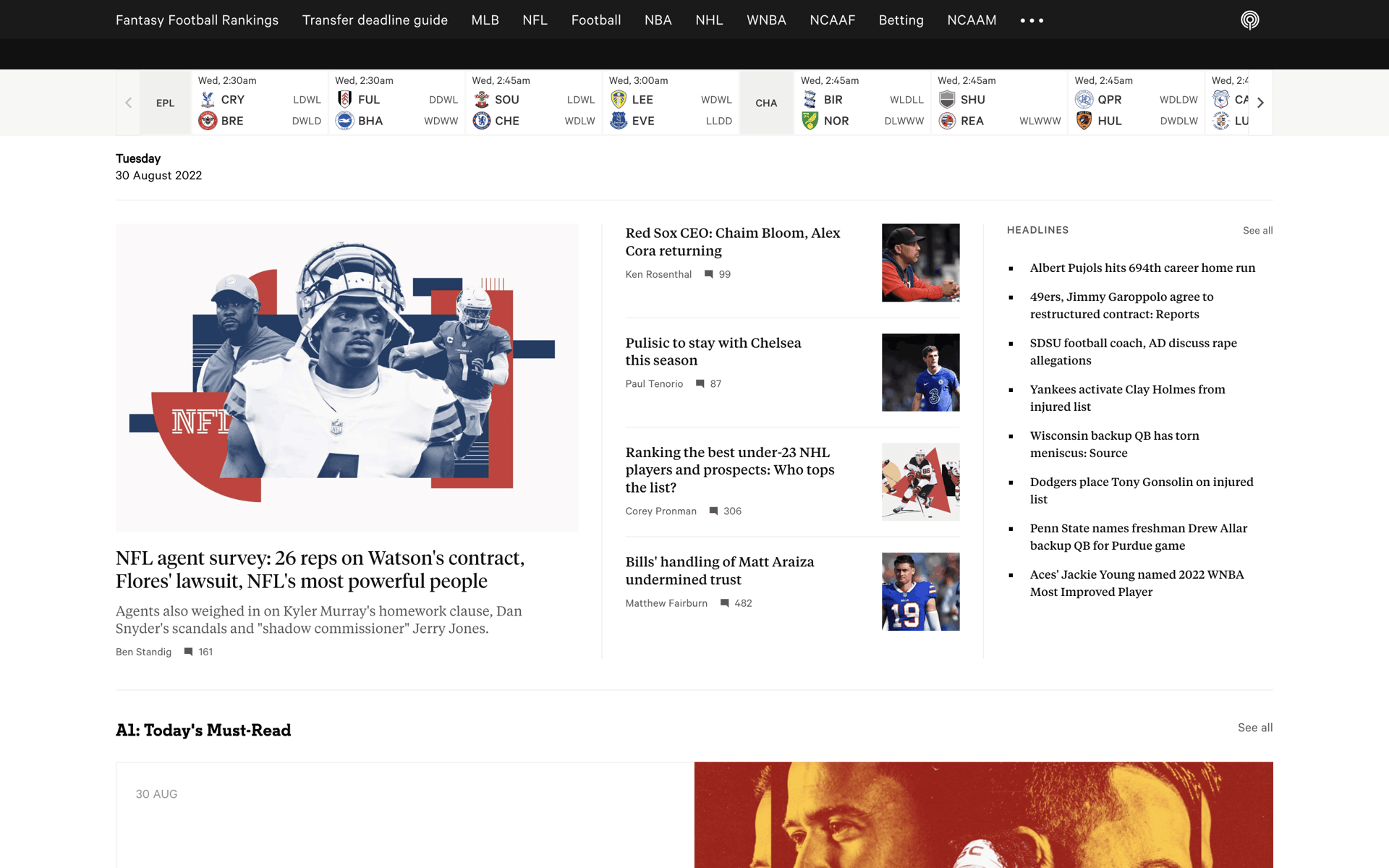Click See all for A1: Today's Must-Read
The image size is (1389, 868).
tap(1255, 728)
